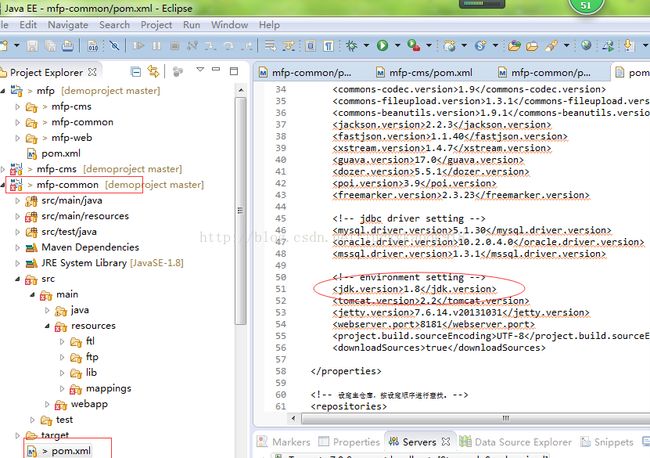This screenshot has width=650, height=458.
Task: Click the jdk.version line in the editor
Action: 414,289
